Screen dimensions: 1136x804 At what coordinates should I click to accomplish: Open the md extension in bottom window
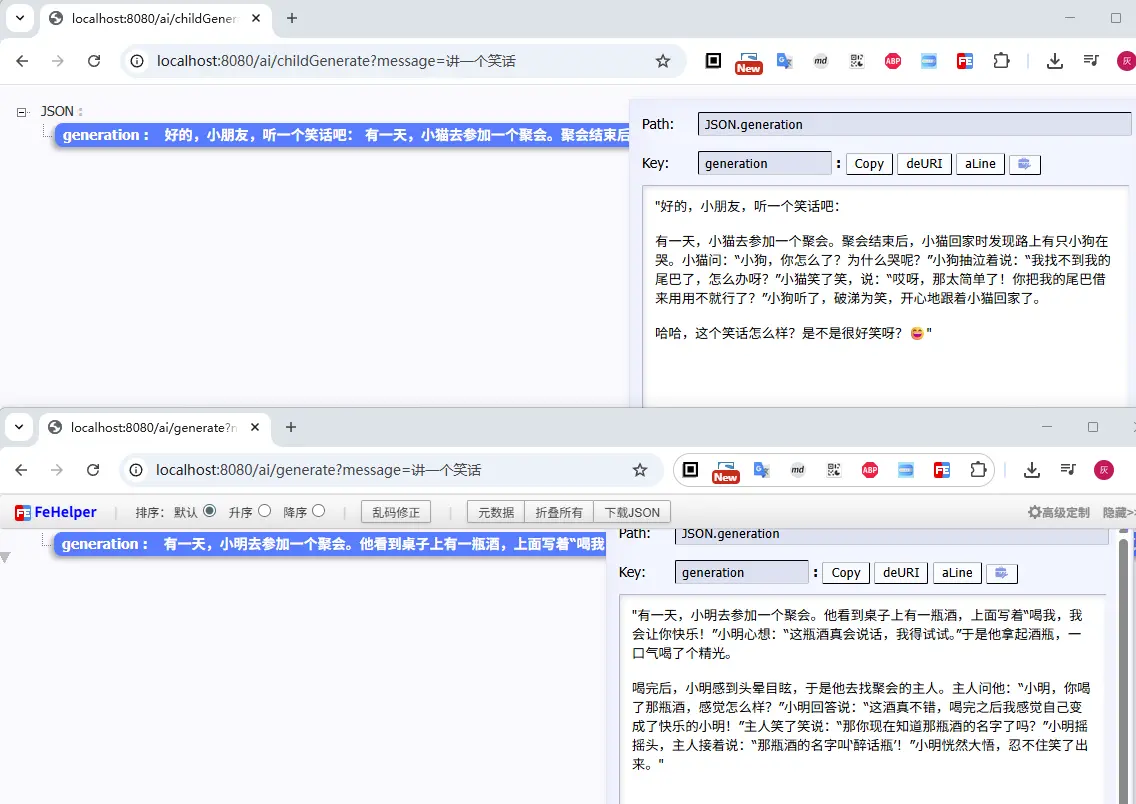click(x=798, y=470)
